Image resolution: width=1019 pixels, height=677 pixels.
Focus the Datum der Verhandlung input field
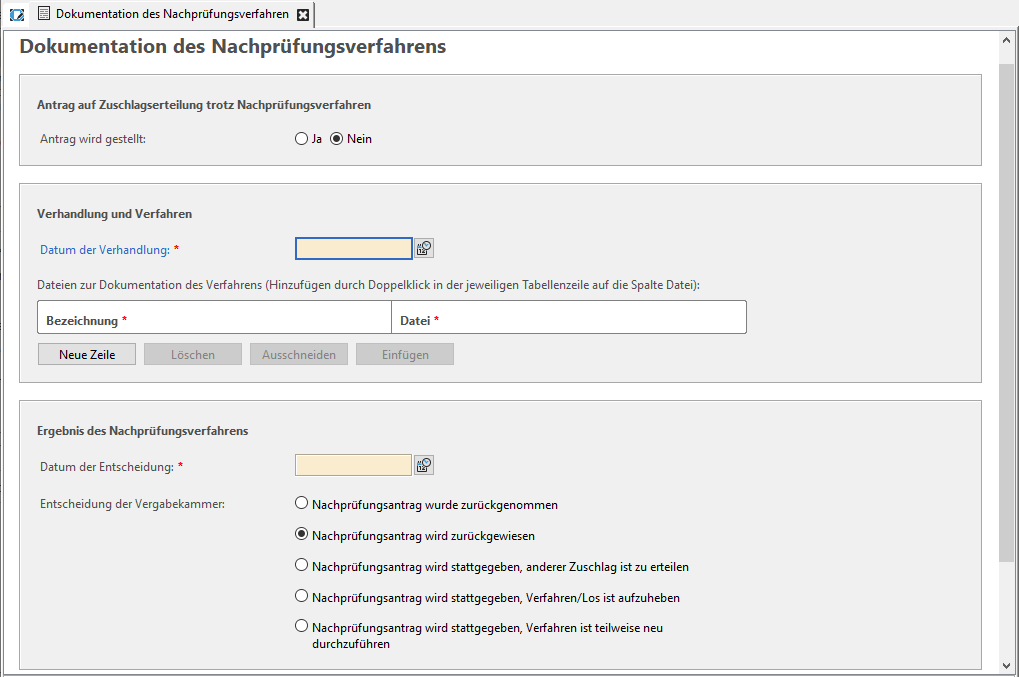click(354, 248)
